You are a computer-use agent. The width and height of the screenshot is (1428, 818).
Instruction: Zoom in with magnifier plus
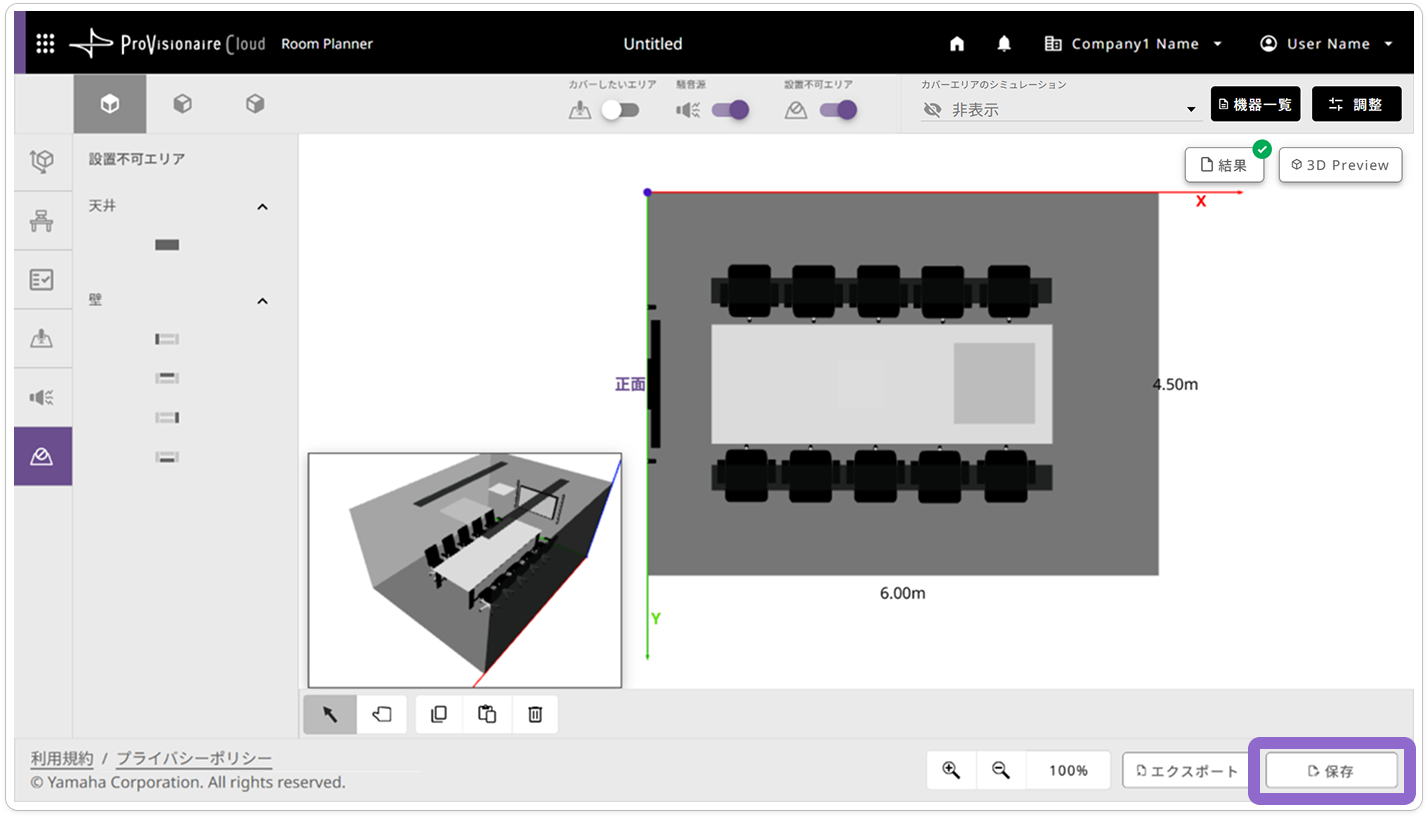(x=951, y=770)
